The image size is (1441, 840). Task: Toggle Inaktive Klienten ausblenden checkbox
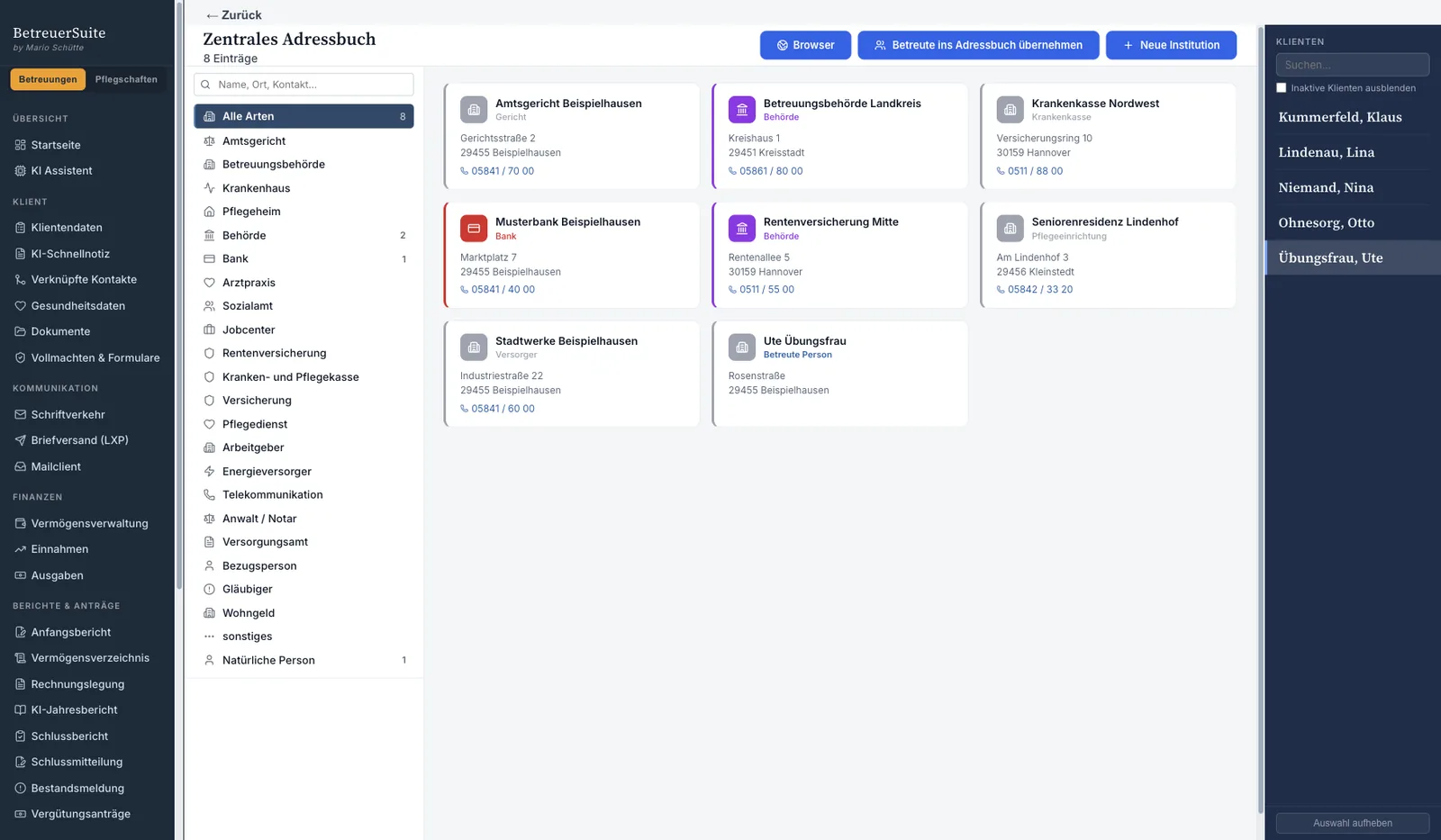pos(1282,88)
